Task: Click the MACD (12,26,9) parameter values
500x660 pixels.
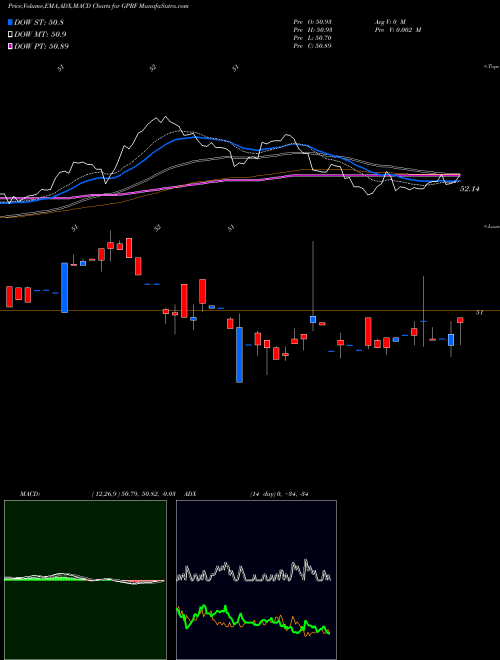Action: (133, 494)
